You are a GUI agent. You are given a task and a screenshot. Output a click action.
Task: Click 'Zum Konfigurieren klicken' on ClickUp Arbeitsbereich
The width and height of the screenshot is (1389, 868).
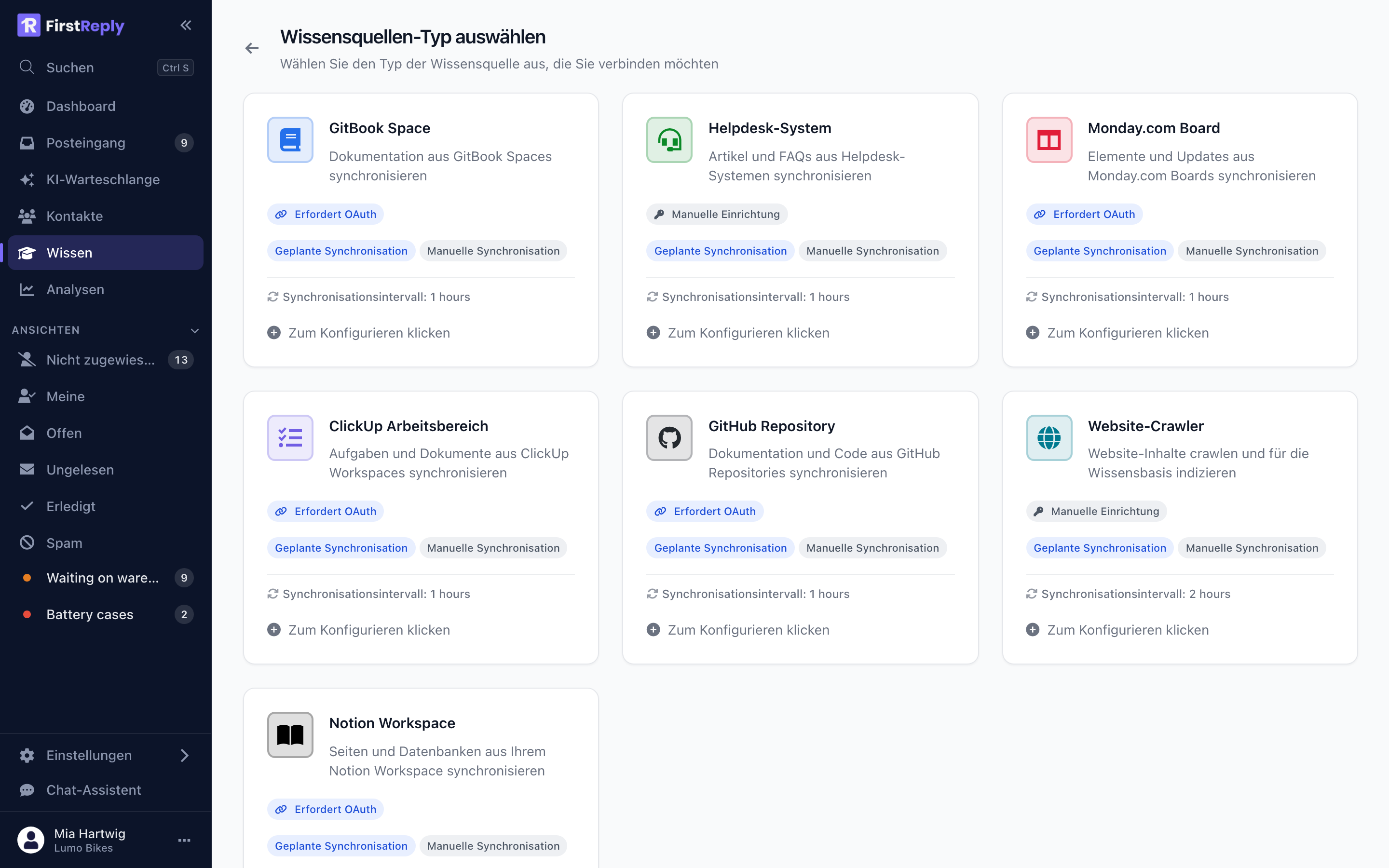tap(369, 630)
